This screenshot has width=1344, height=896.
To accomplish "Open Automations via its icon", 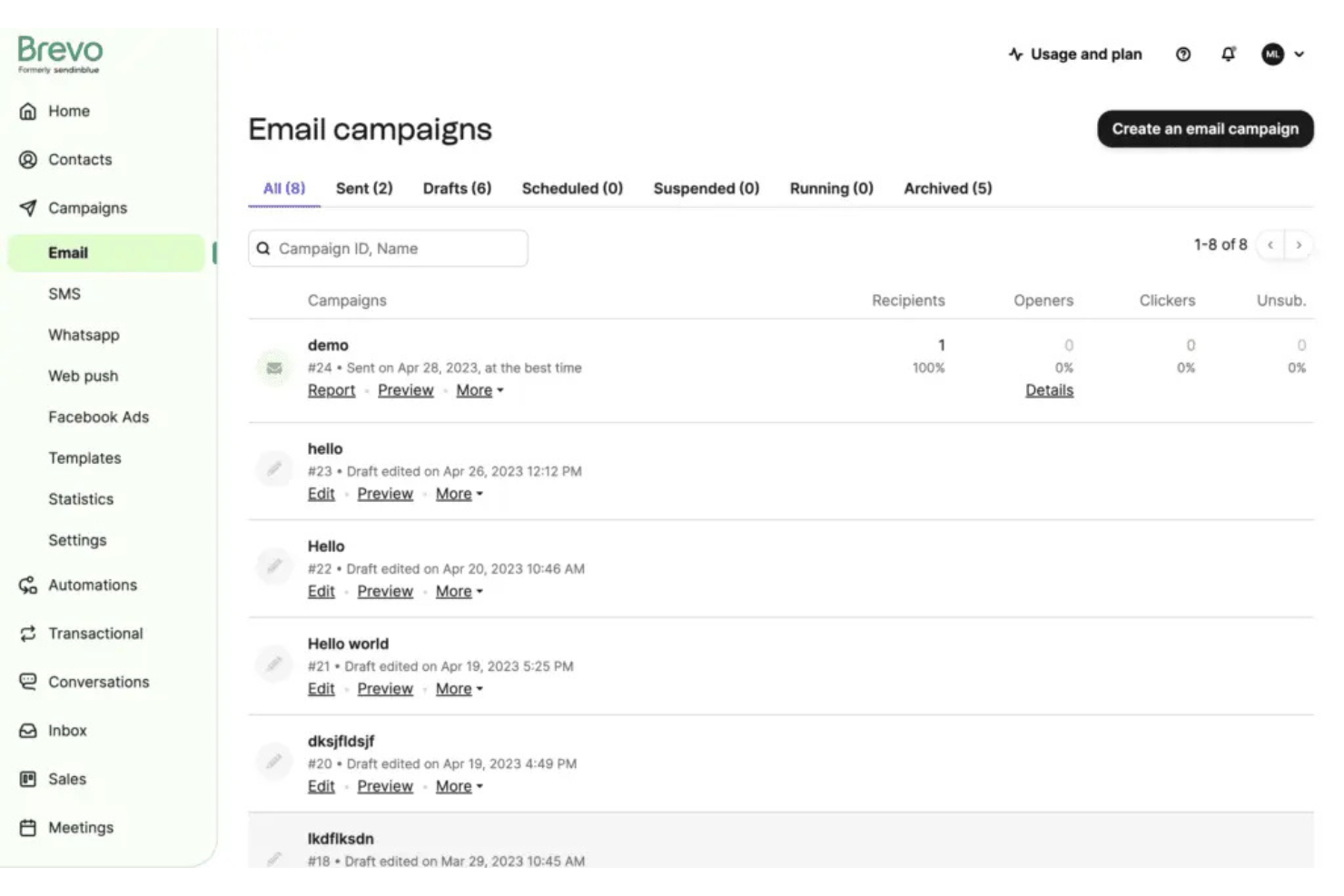I will tap(28, 586).
